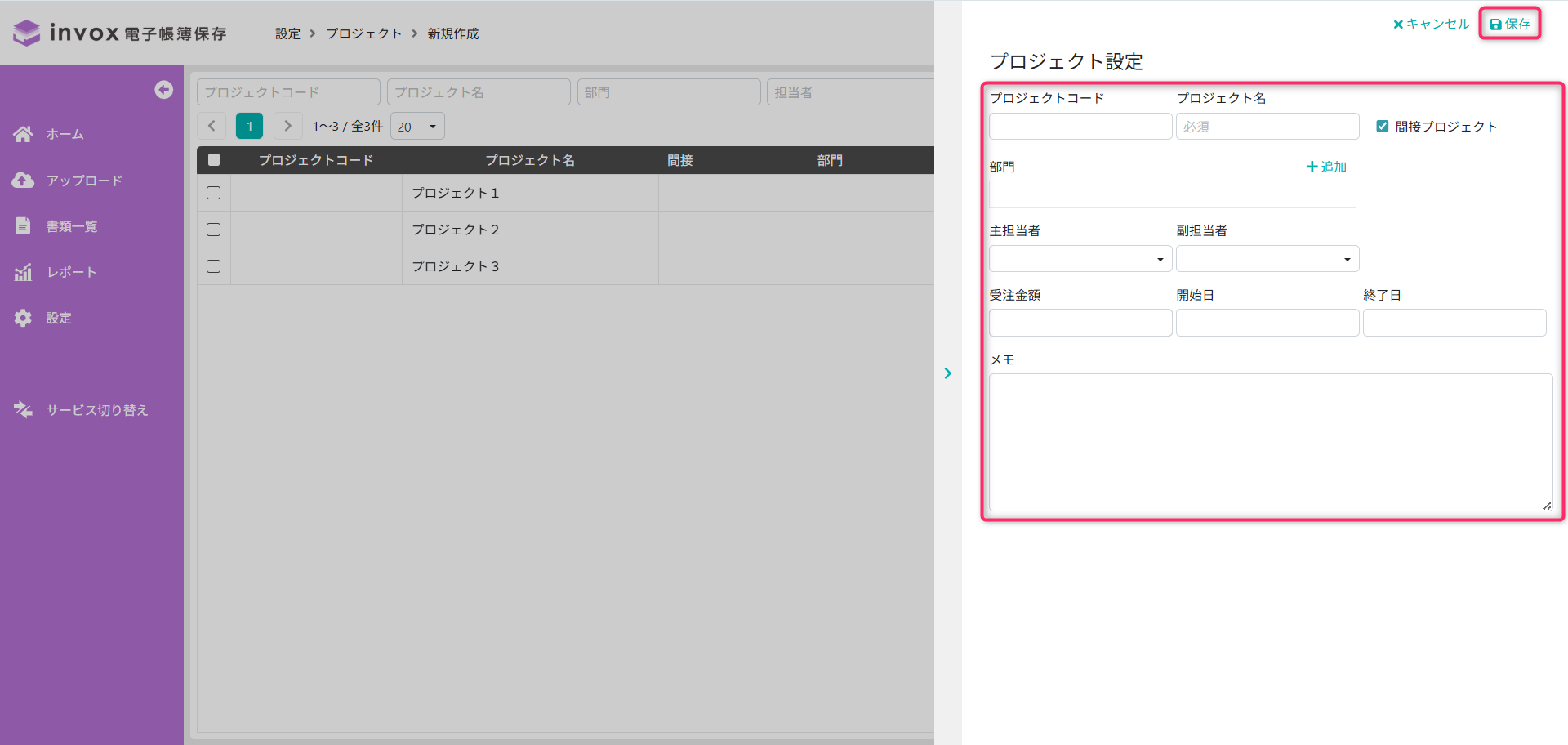This screenshot has height=745, width=1568.
Task: Select the プロジェクト２ table cell
Action: pos(530,230)
